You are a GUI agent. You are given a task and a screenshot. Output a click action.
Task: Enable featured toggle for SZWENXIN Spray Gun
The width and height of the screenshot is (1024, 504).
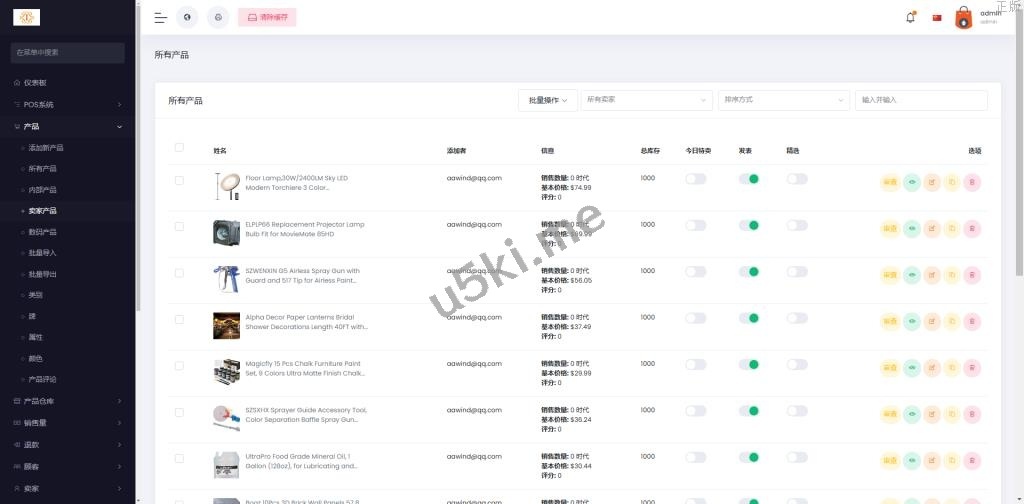tap(796, 272)
